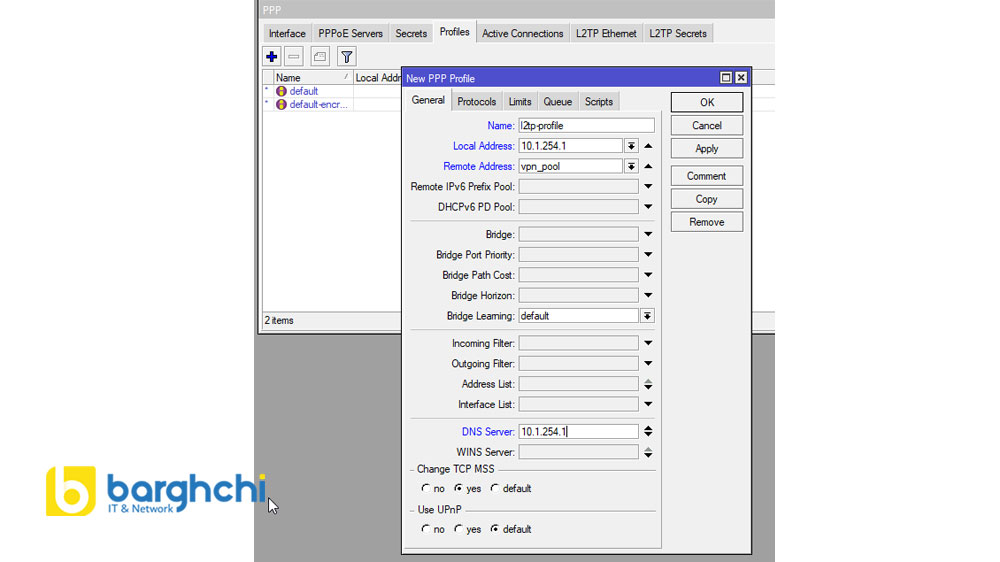Open the Filter funnel icon
This screenshot has width=1000, height=562.
click(x=346, y=57)
